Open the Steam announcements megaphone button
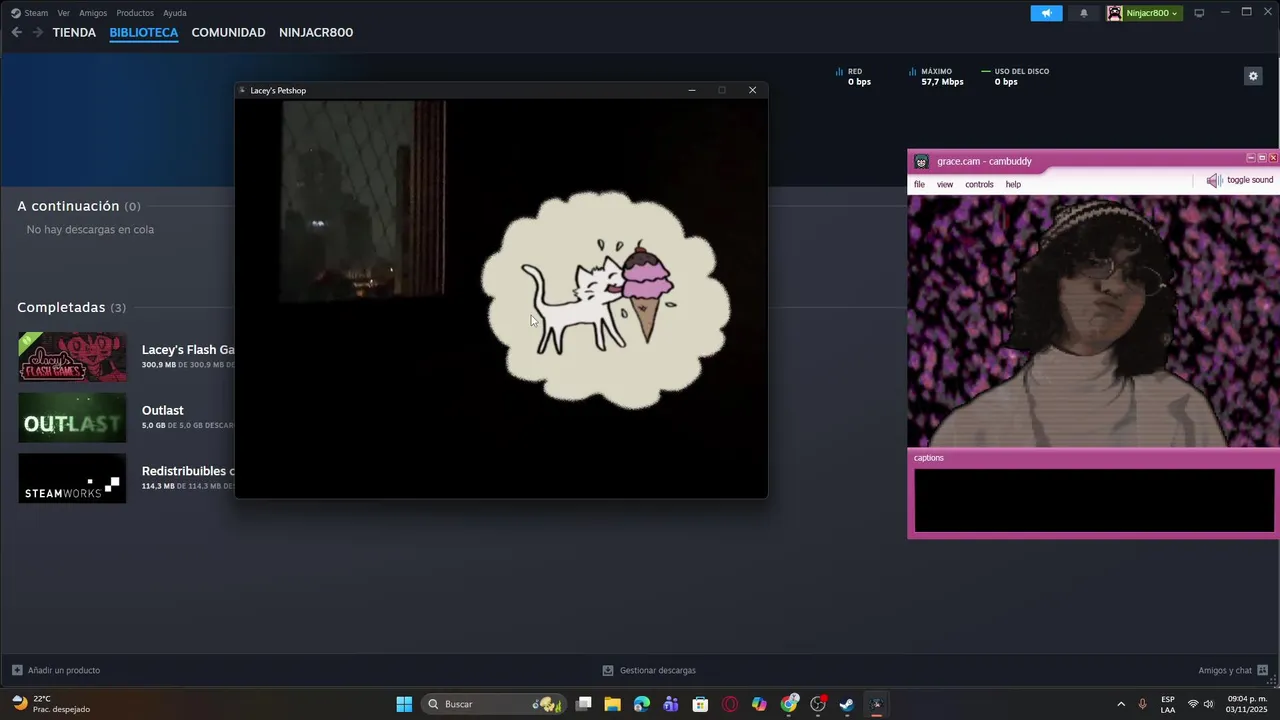The width and height of the screenshot is (1280, 720). click(x=1046, y=13)
